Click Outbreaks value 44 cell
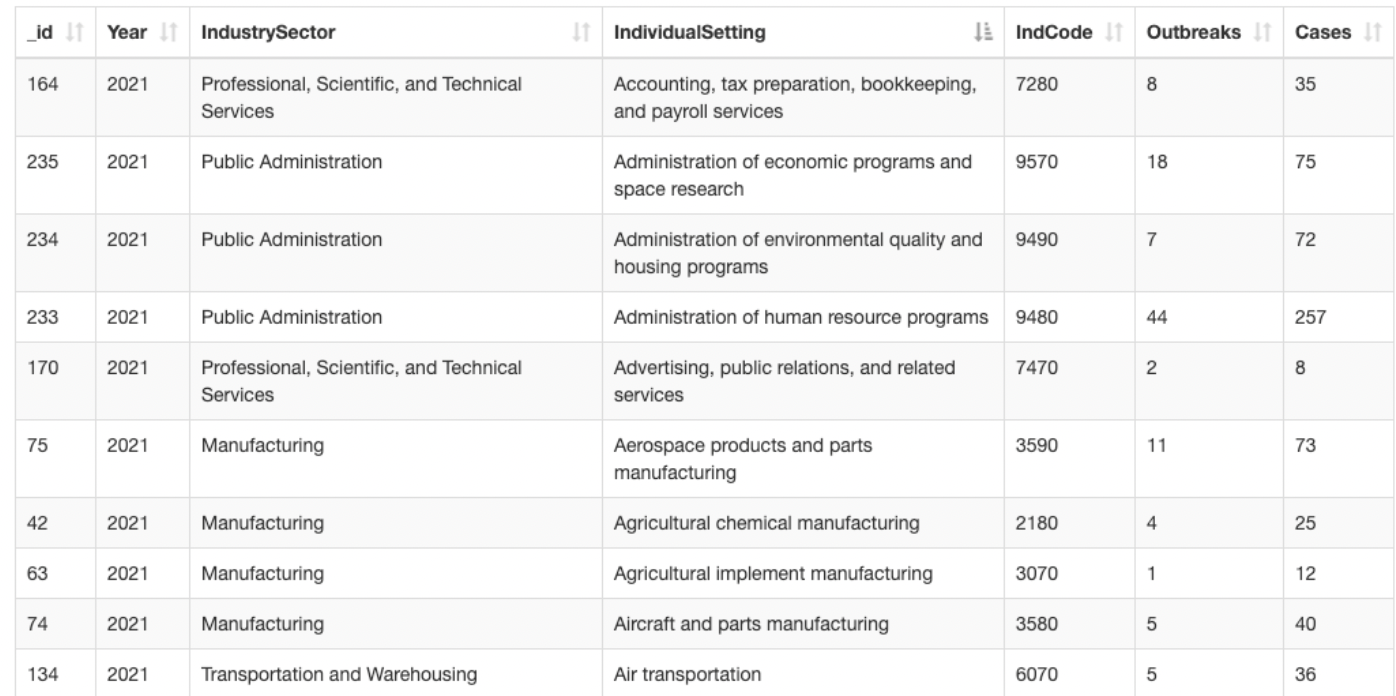Screen dimensions: 1396x696 point(1207,318)
